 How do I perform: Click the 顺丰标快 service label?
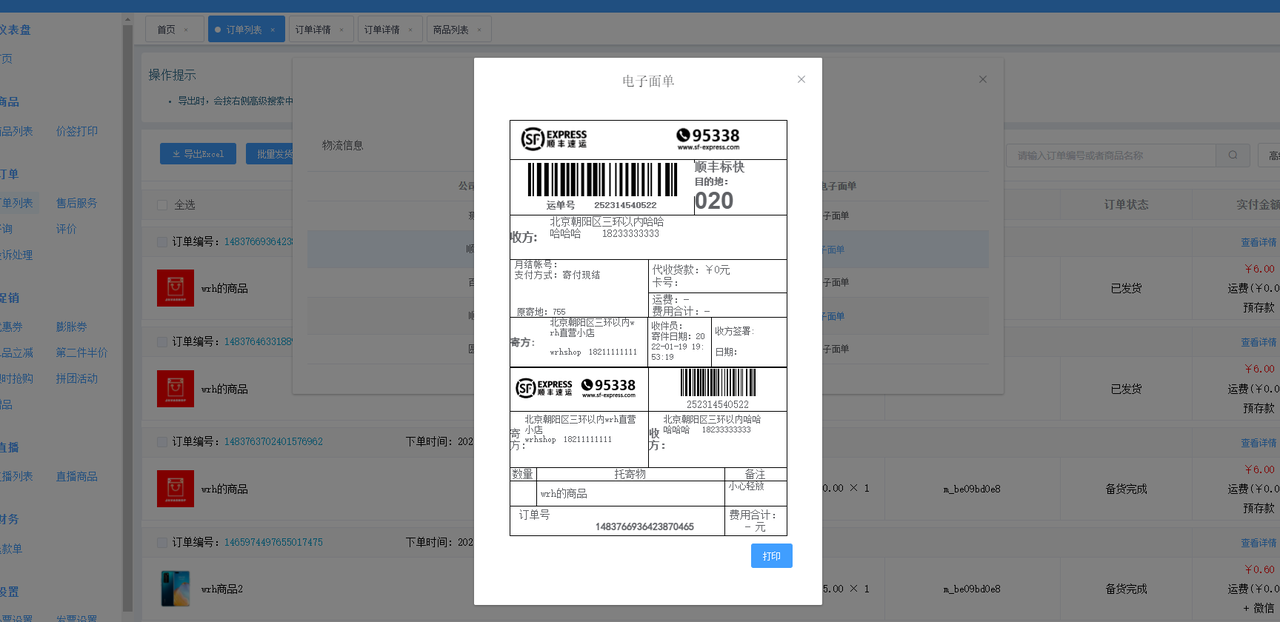point(719,167)
